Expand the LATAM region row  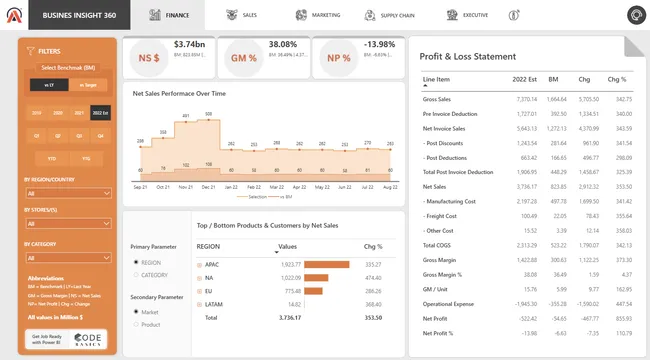point(199,304)
